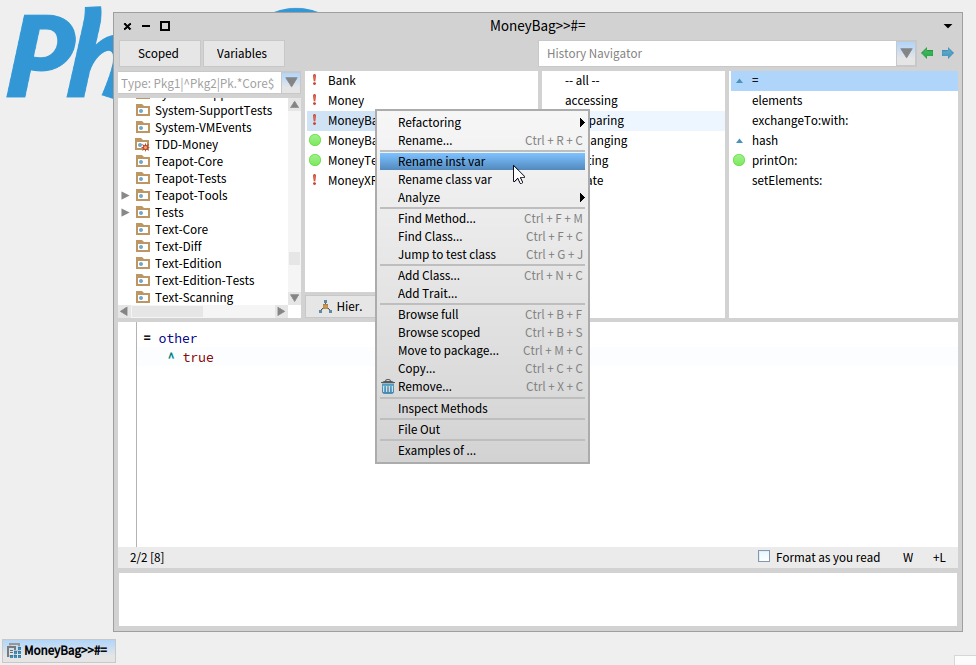The width and height of the screenshot is (976, 665).
Task: Open the window menu triangle in the title bar
Action: pyautogui.click(x=947, y=26)
